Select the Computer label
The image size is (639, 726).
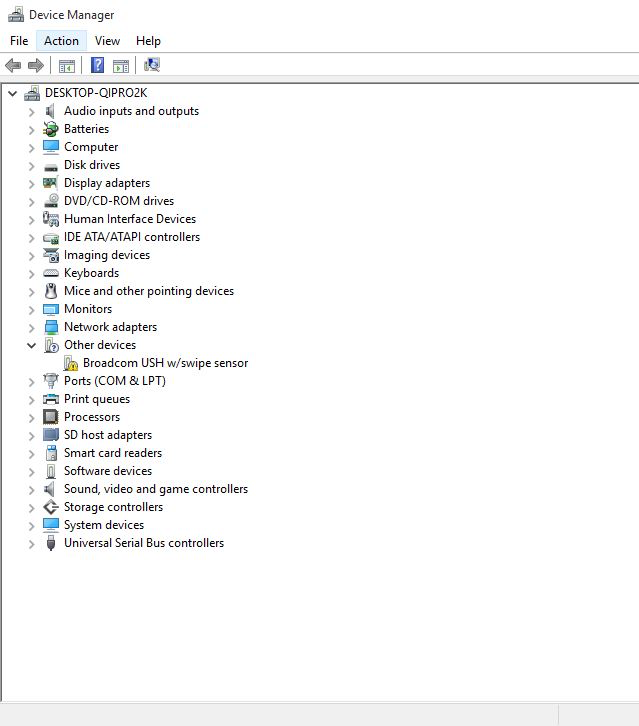[91, 147]
